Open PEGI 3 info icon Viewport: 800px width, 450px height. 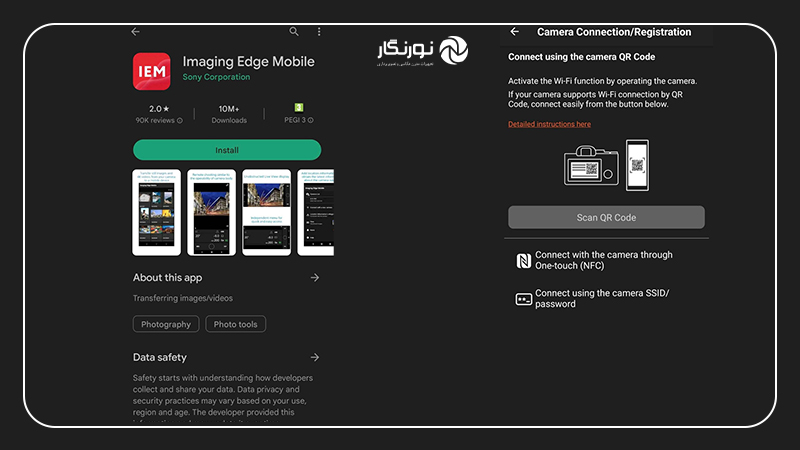pos(311,120)
